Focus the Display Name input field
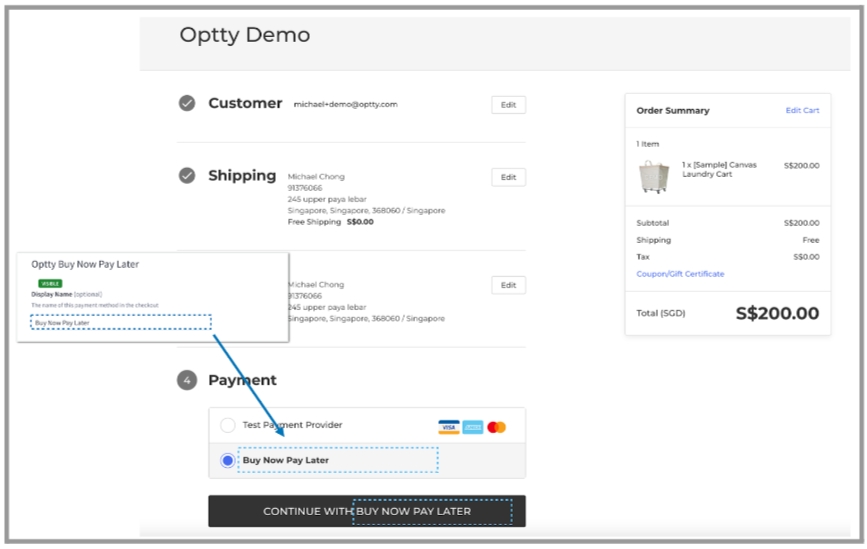Screen dimensions: 867x549 [x=121, y=322]
